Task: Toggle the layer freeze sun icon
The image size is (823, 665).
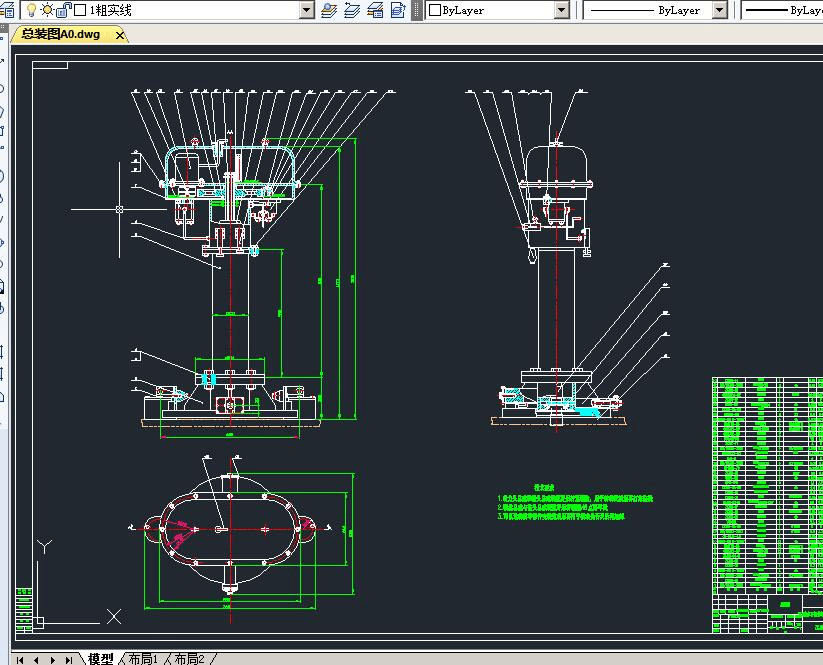Action: pos(47,10)
